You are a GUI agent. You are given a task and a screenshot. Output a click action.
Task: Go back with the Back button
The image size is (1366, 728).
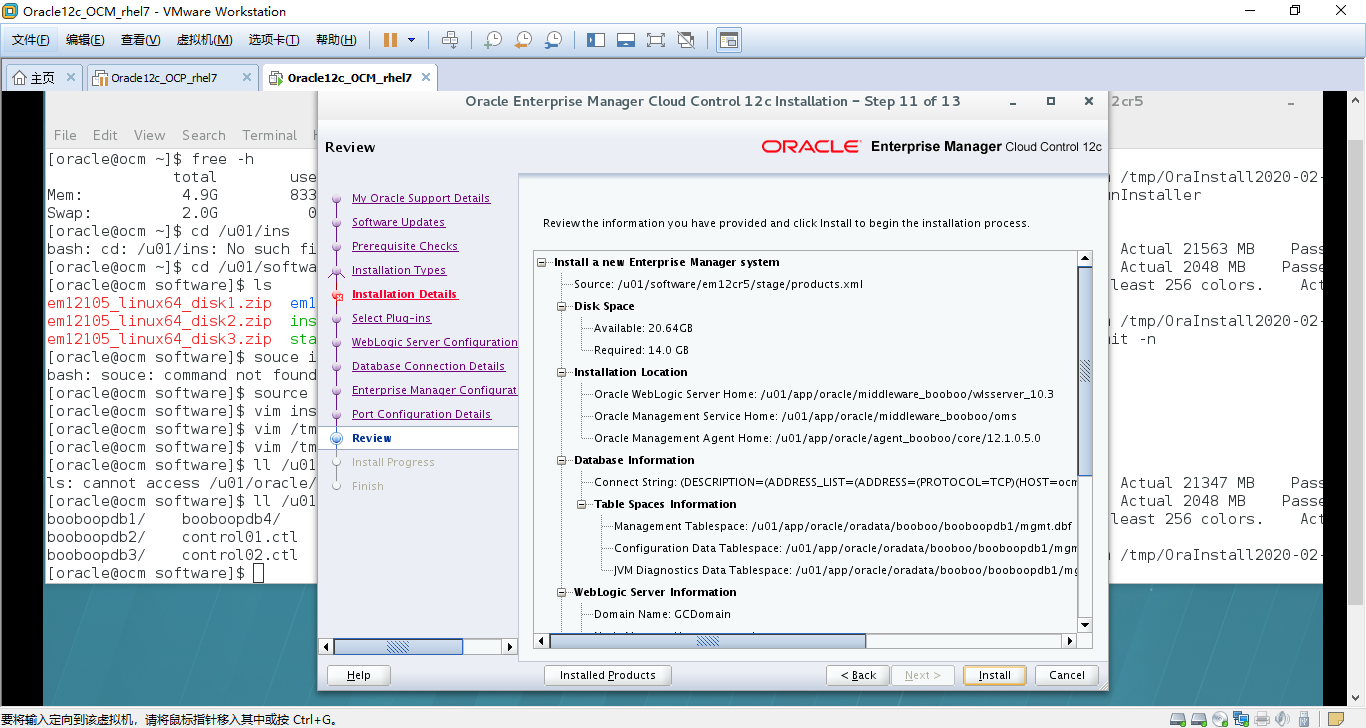tap(858, 675)
